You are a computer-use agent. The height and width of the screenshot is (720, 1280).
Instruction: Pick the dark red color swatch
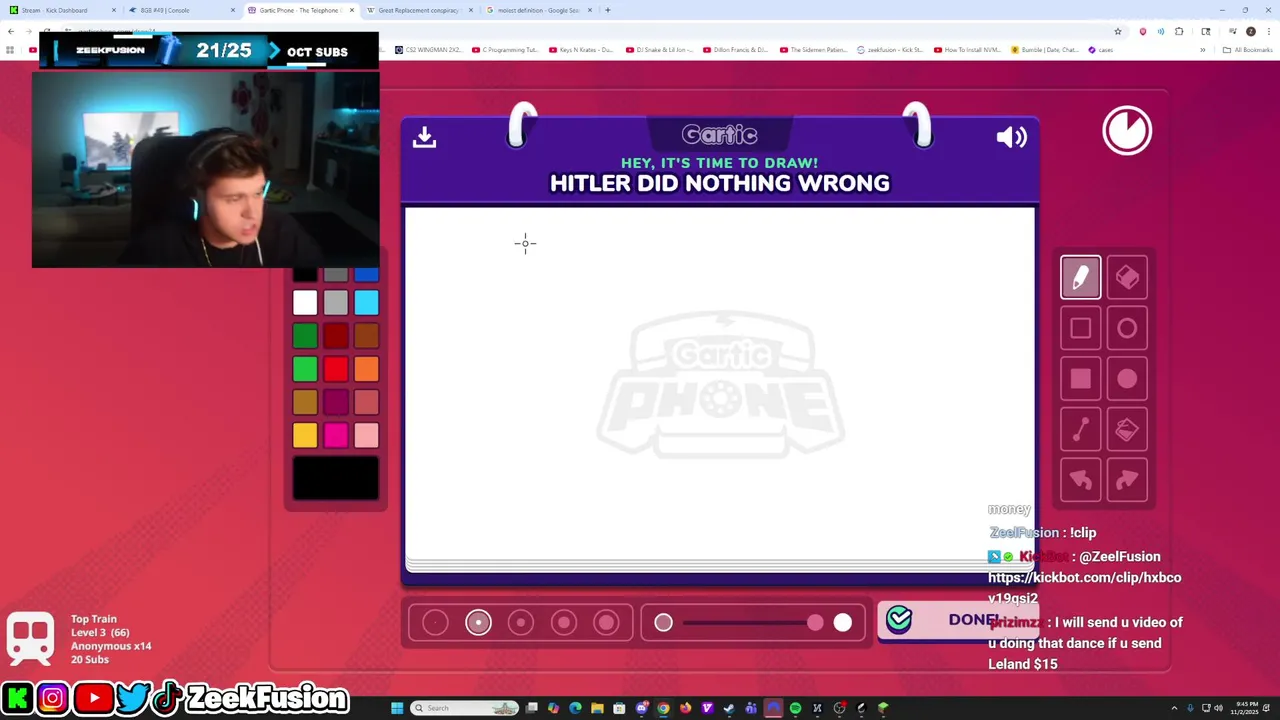point(336,336)
